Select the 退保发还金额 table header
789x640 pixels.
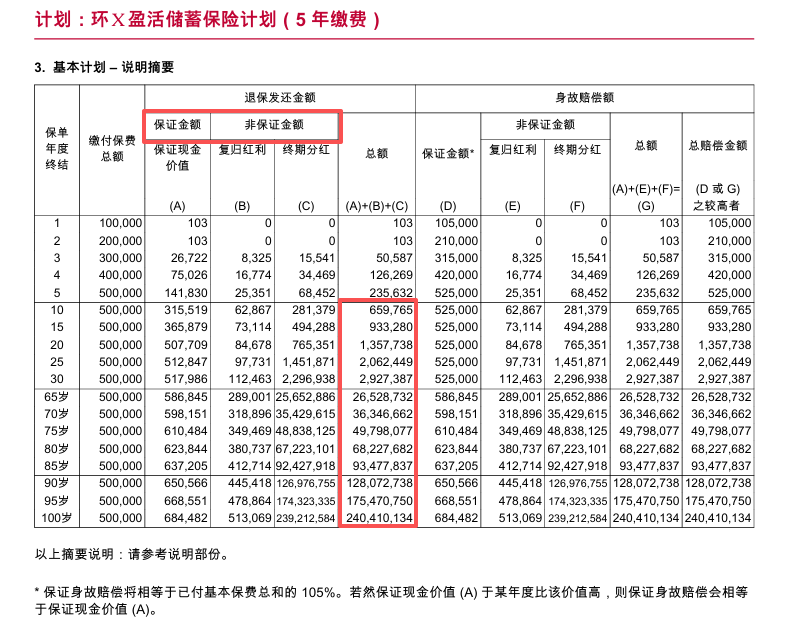279,97
